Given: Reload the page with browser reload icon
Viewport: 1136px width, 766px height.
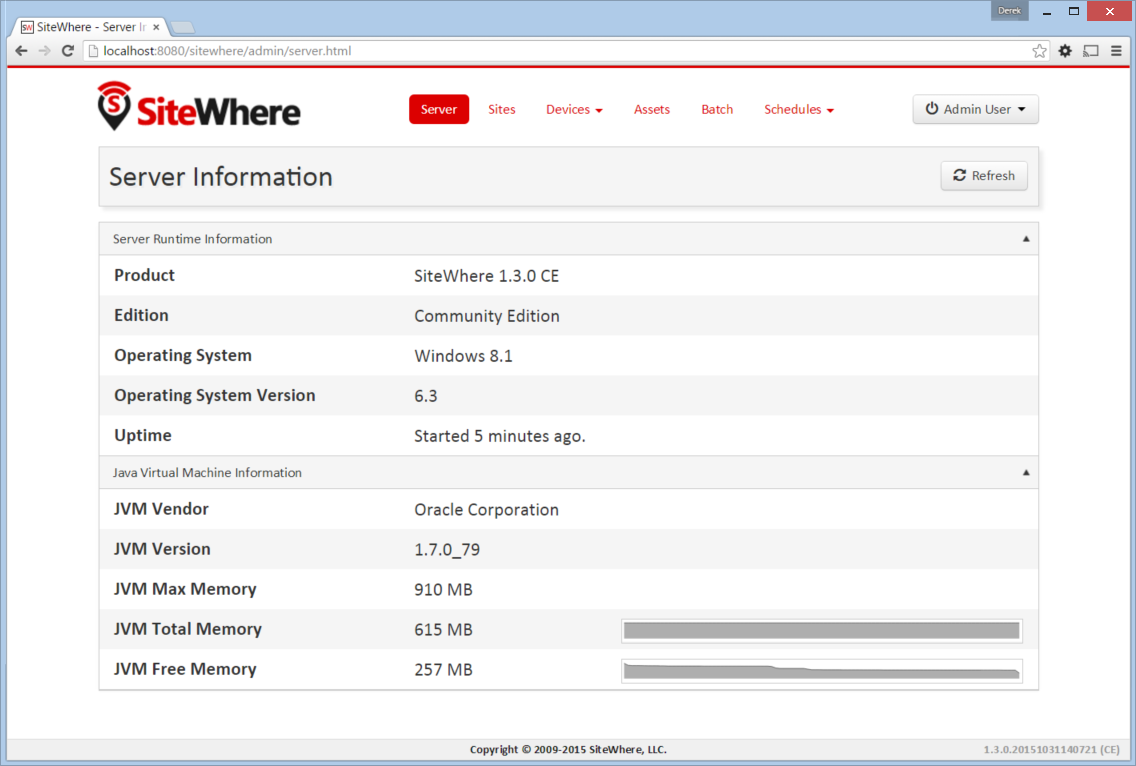Looking at the screenshot, I should [68, 51].
